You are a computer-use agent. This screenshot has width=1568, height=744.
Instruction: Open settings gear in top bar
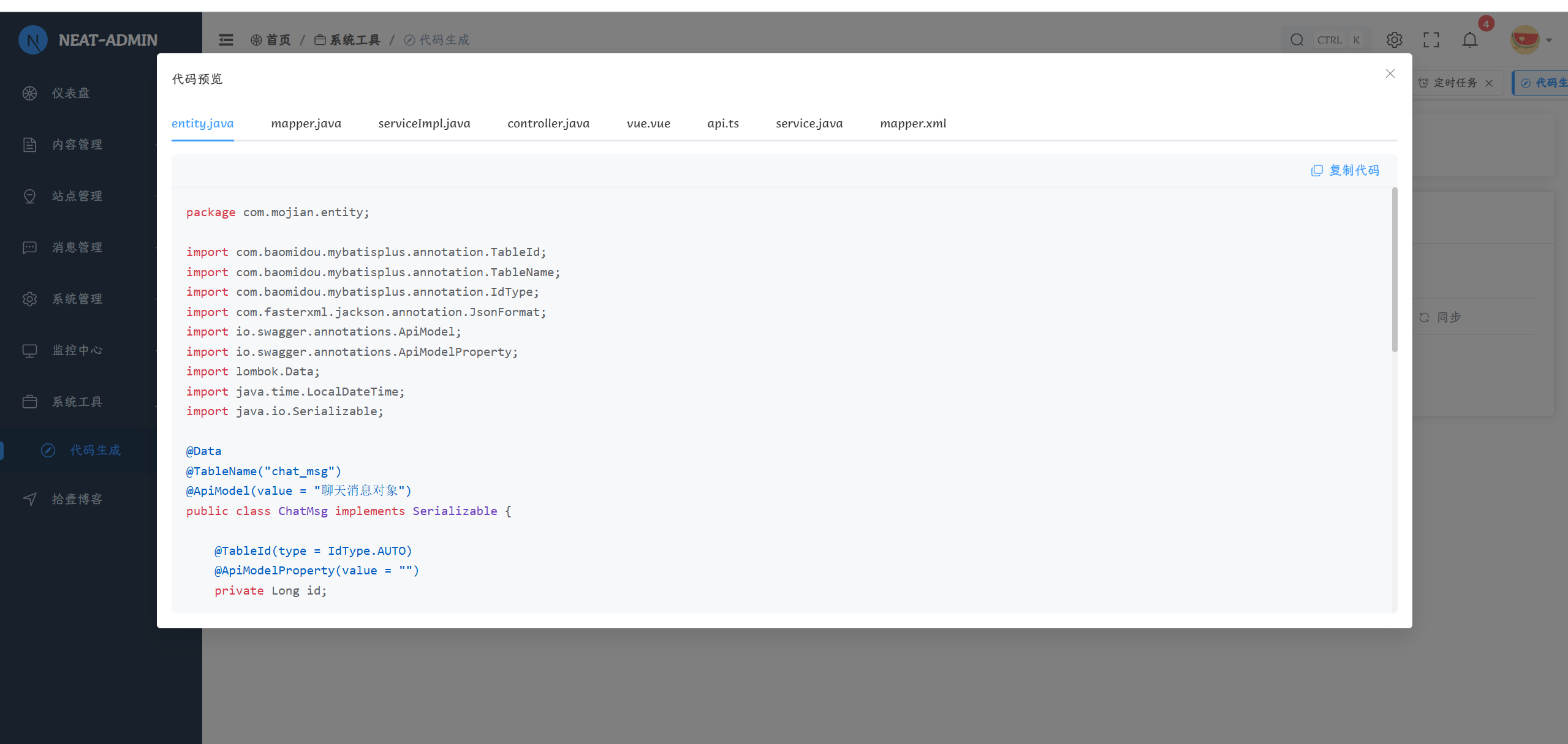(1394, 40)
